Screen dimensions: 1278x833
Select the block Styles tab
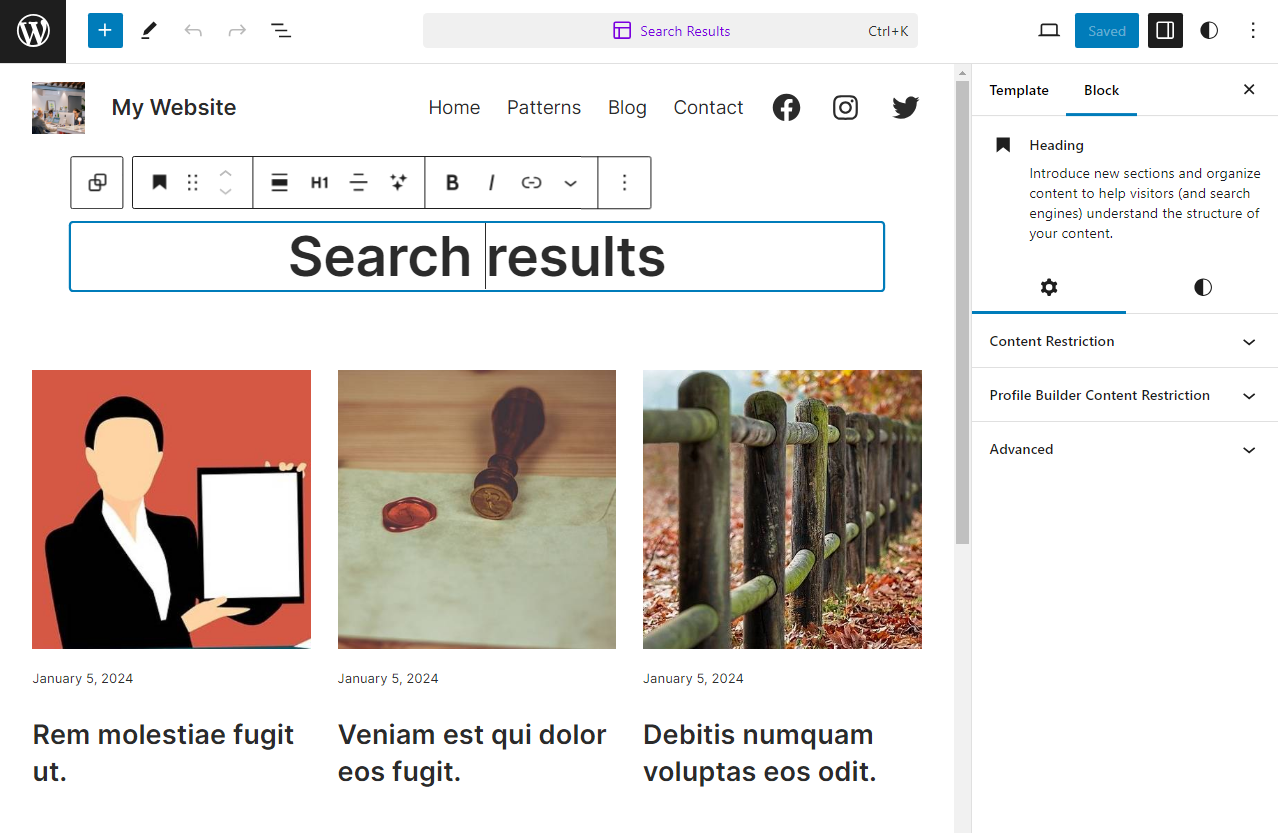tap(1202, 288)
